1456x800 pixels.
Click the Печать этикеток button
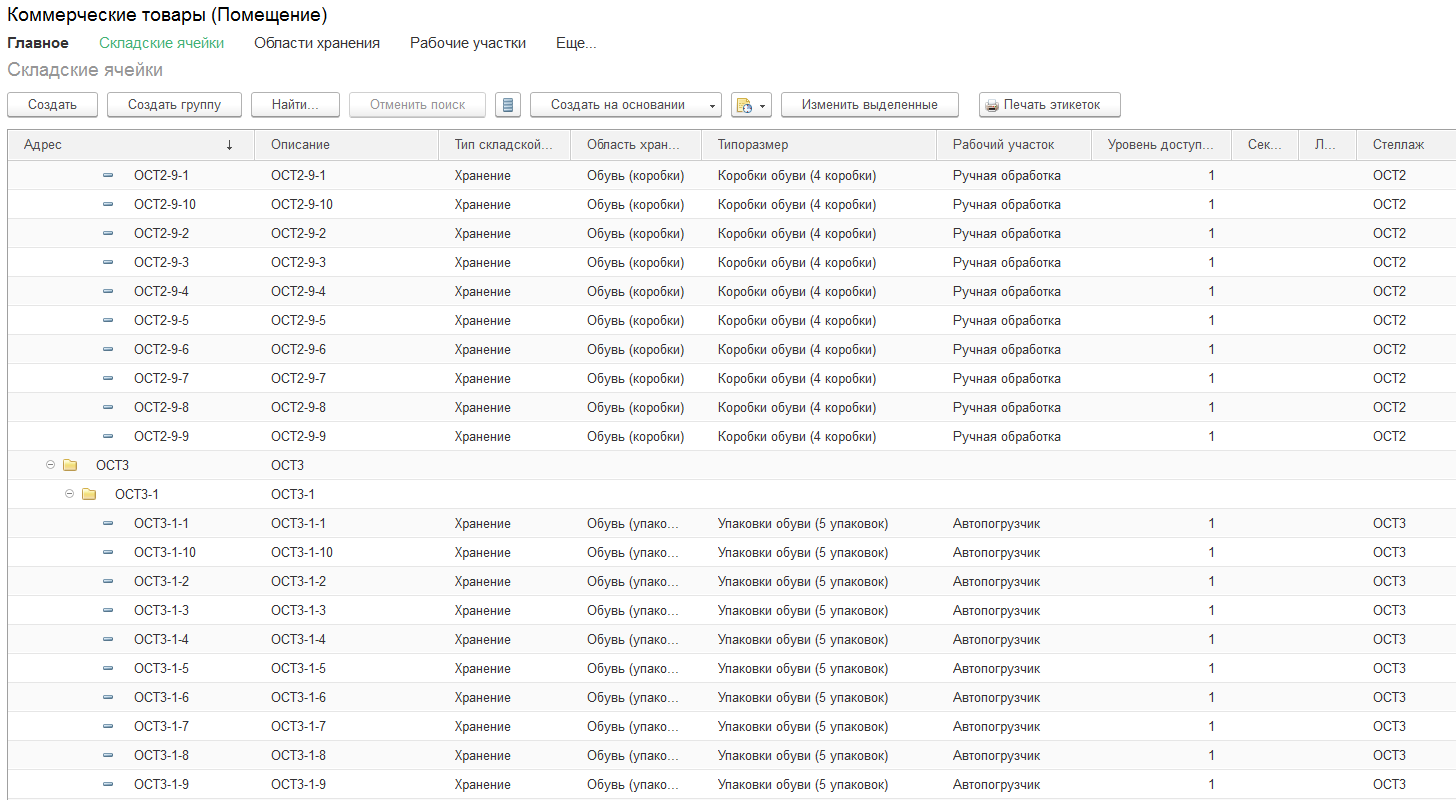[x=1050, y=105]
